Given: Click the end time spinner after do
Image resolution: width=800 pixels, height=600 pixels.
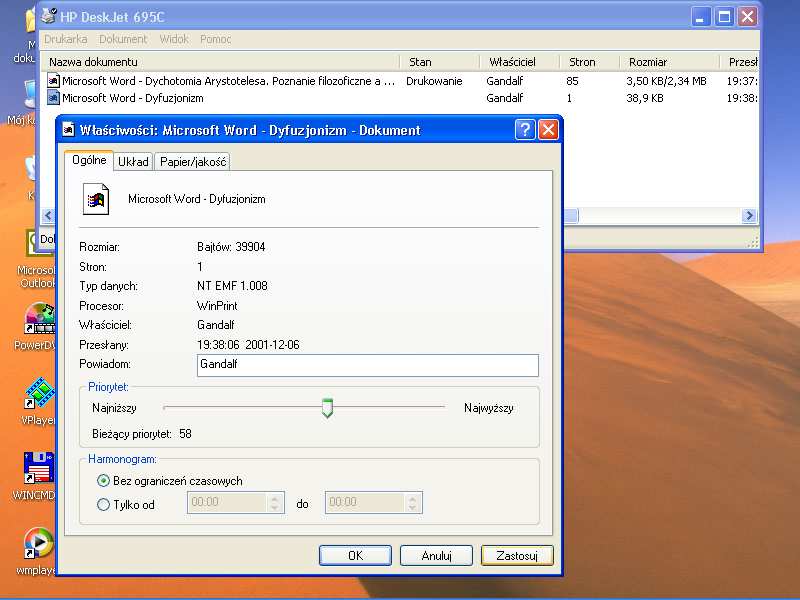Looking at the screenshot, I should tap(412, 503).
